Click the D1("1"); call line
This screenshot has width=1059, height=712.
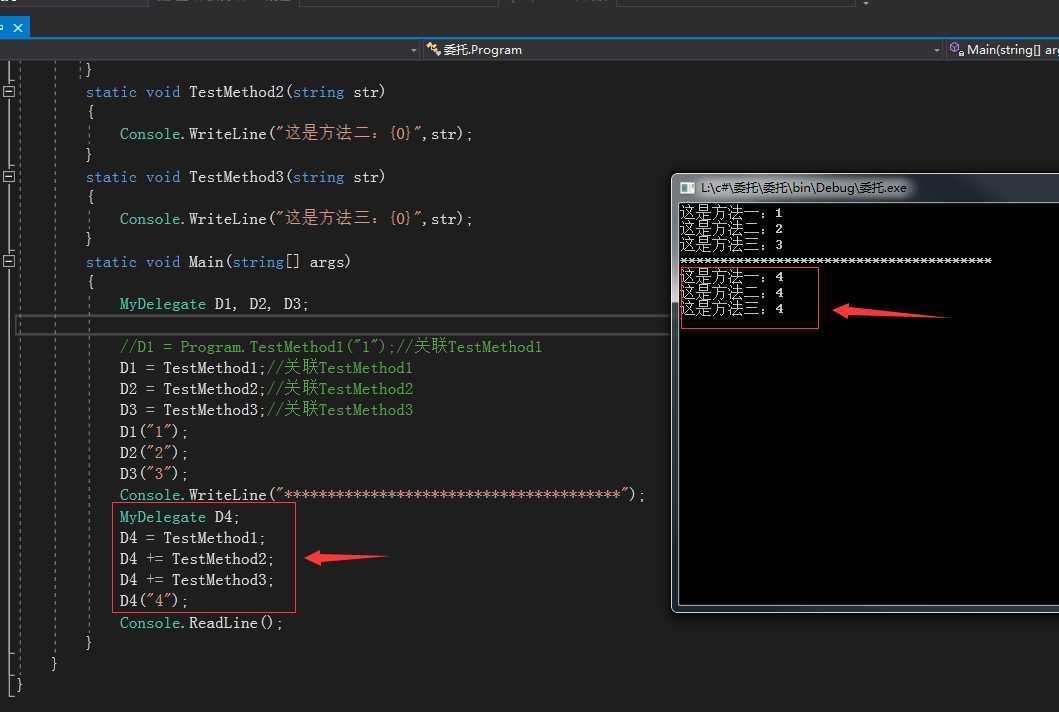click(154, 431)
